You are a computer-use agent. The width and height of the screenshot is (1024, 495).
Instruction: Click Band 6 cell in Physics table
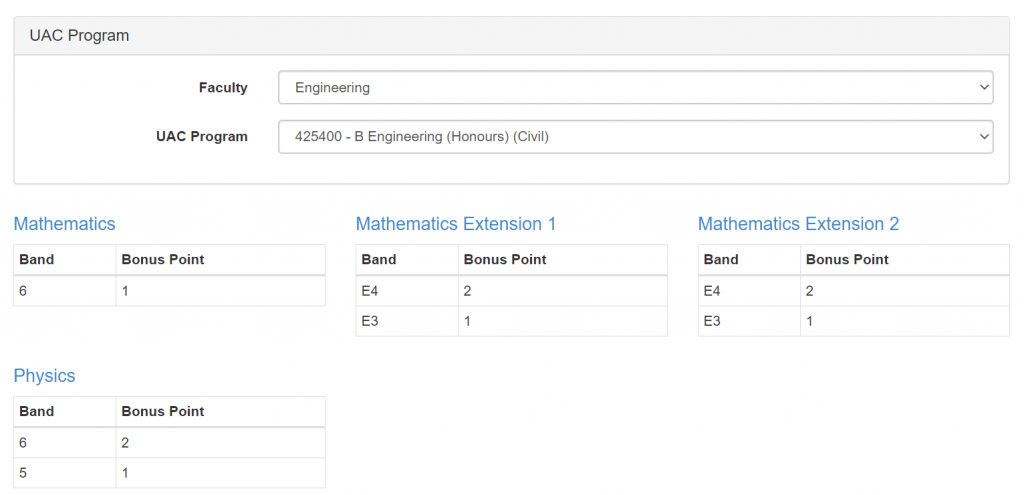coord(24,443)
